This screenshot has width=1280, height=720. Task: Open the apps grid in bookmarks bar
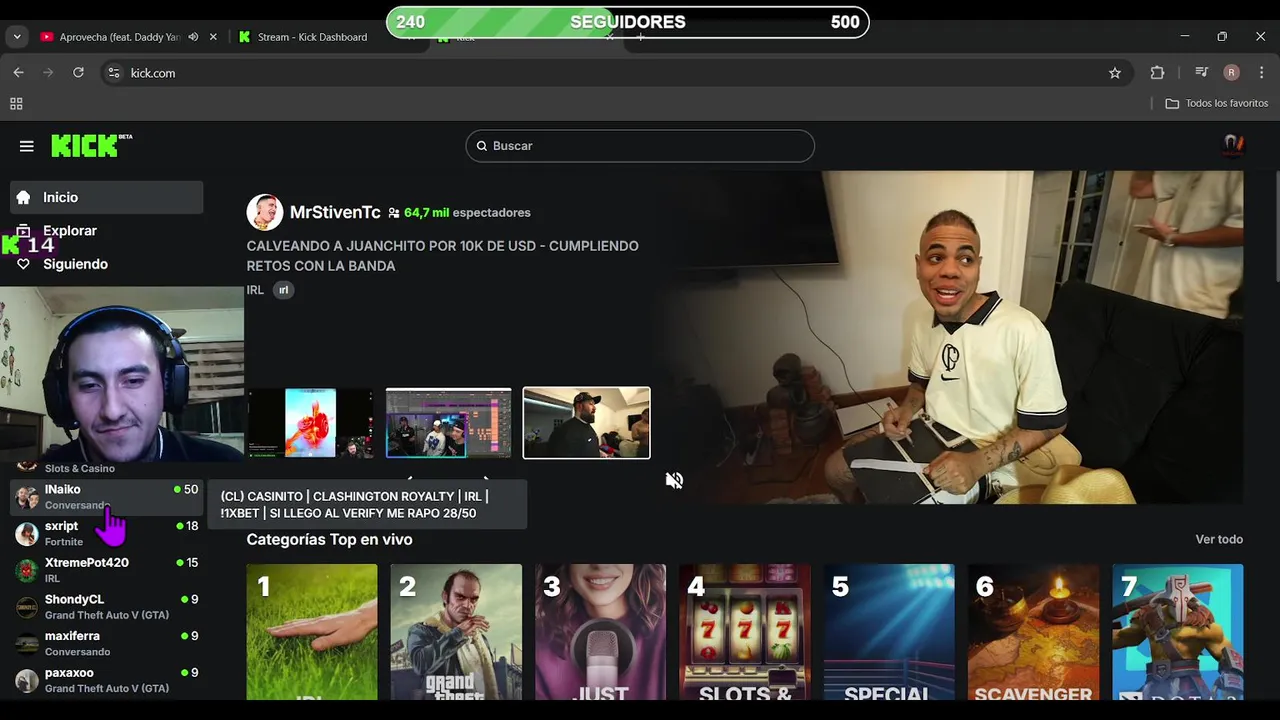pyautogui.click(x=16, y=104)
